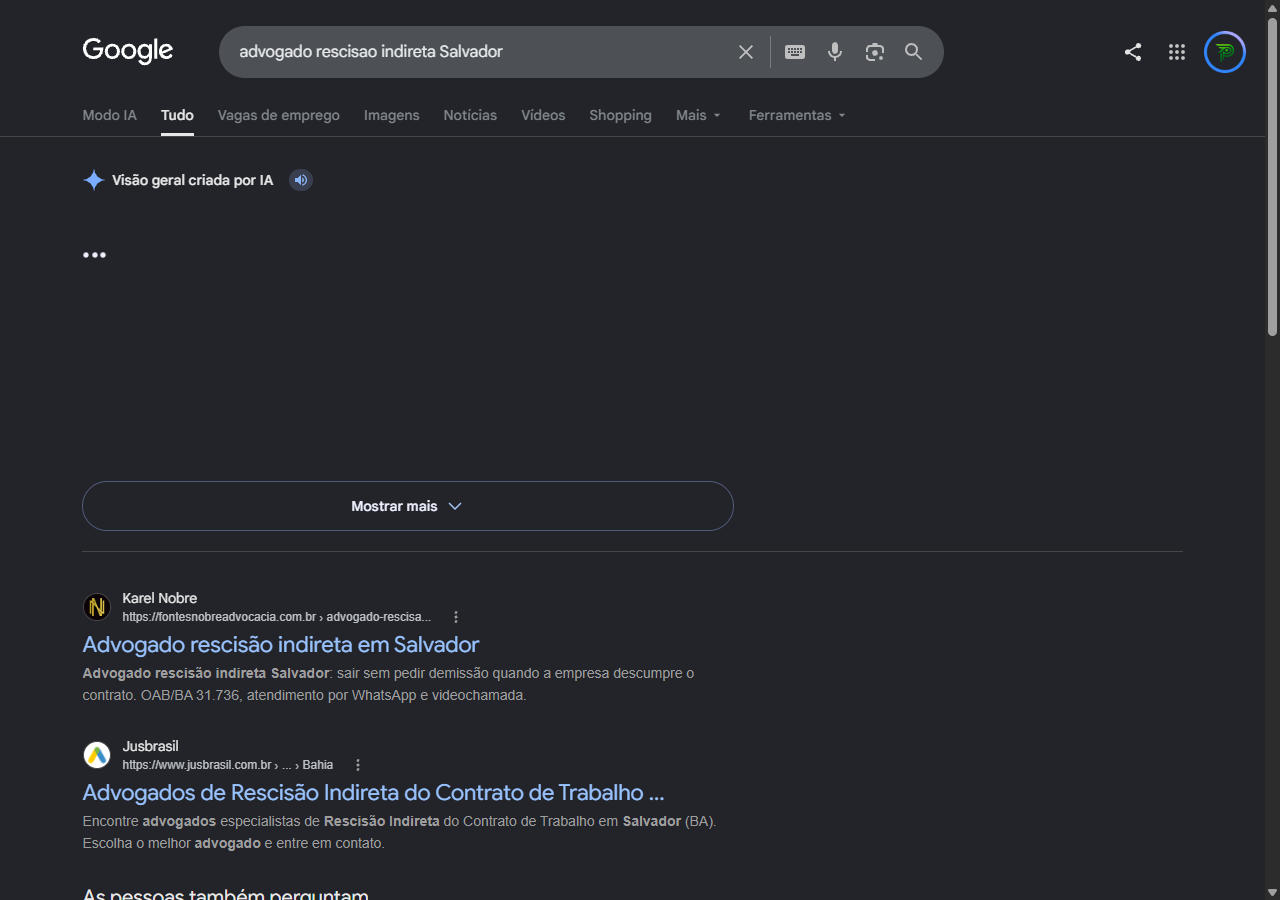The width and height of the screenshot is (1280, 900).
Task: Select the Tudo results tab
Action: click(177, 115)
